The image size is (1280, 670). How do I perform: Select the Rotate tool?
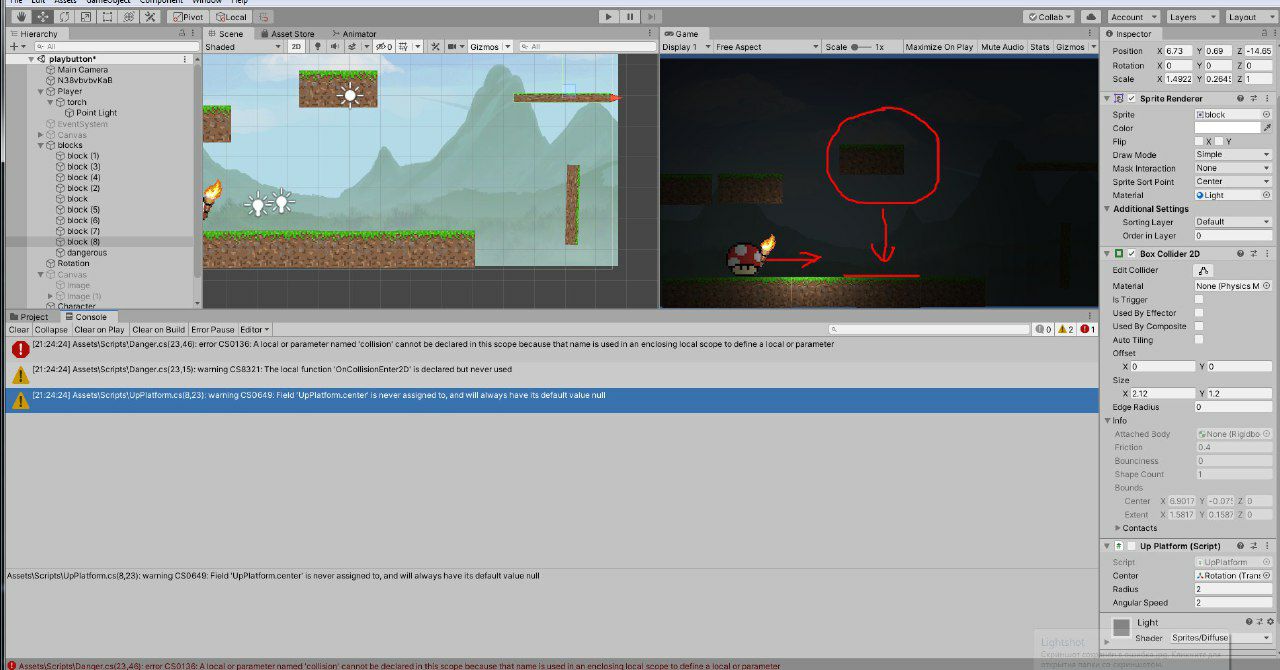coord(63,17)
